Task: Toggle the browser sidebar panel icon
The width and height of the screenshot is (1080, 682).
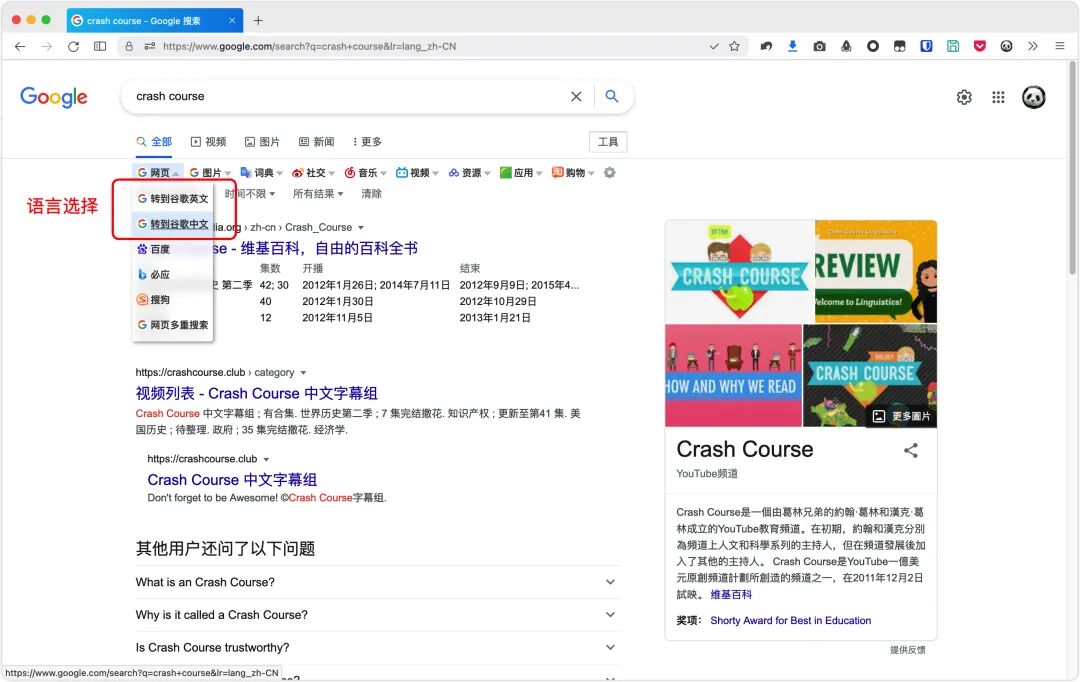Action: point(100,46)
